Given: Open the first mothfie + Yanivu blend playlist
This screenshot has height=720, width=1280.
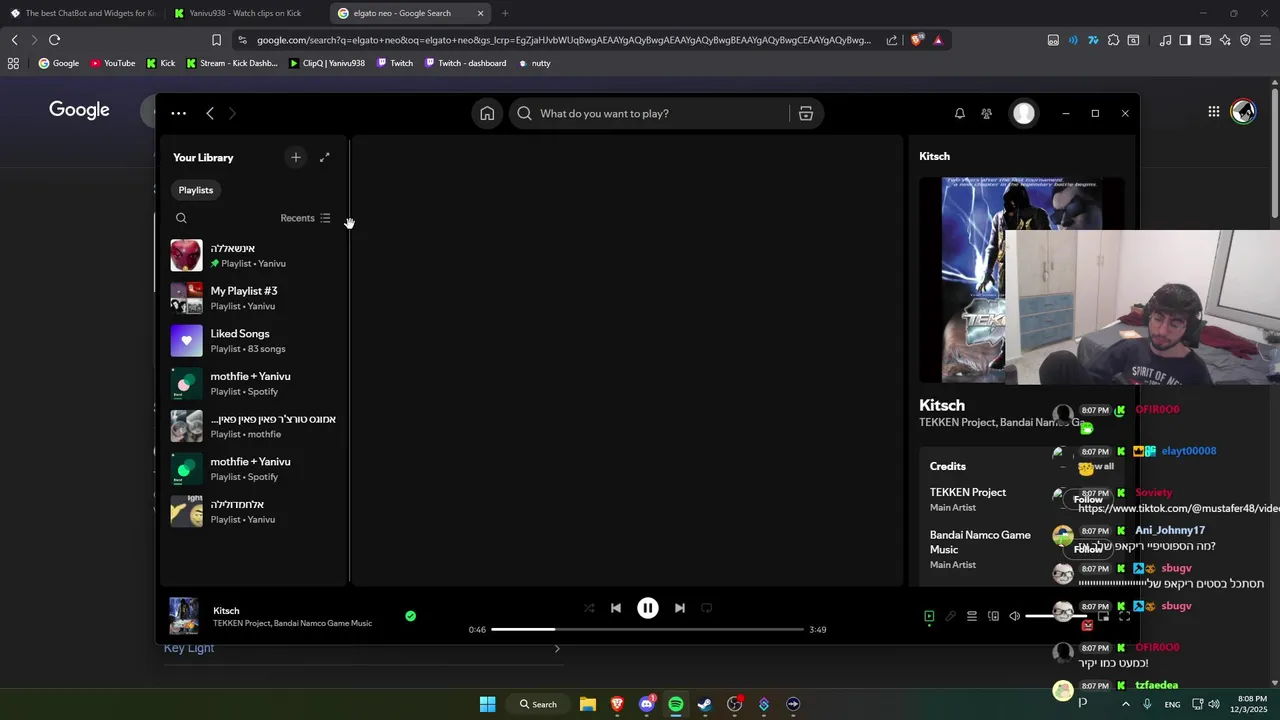Looking at the screenshot, I should coord(254,383).
